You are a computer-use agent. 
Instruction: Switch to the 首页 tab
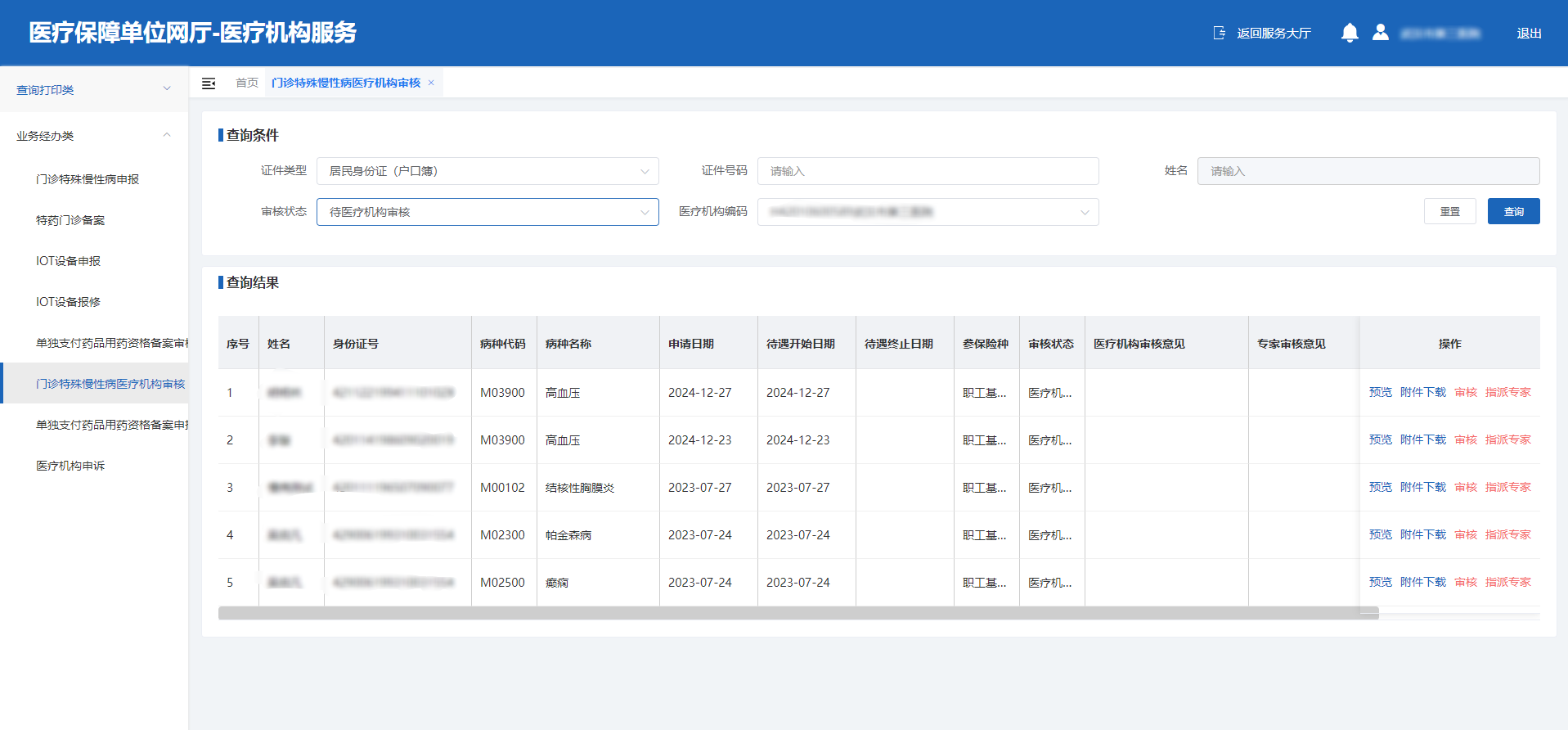(247, 83)
